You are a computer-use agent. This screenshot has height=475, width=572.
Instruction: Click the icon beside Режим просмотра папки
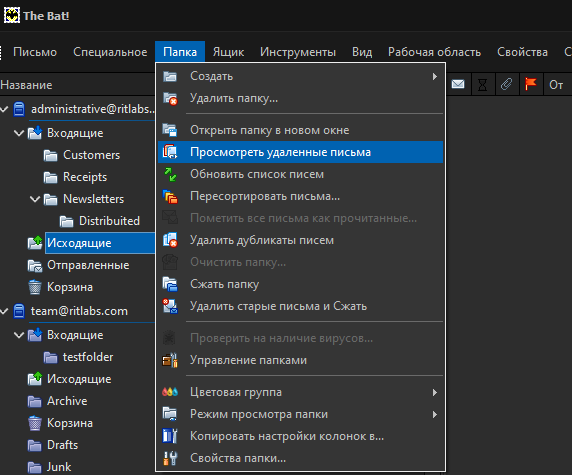[x=170, y=414]
